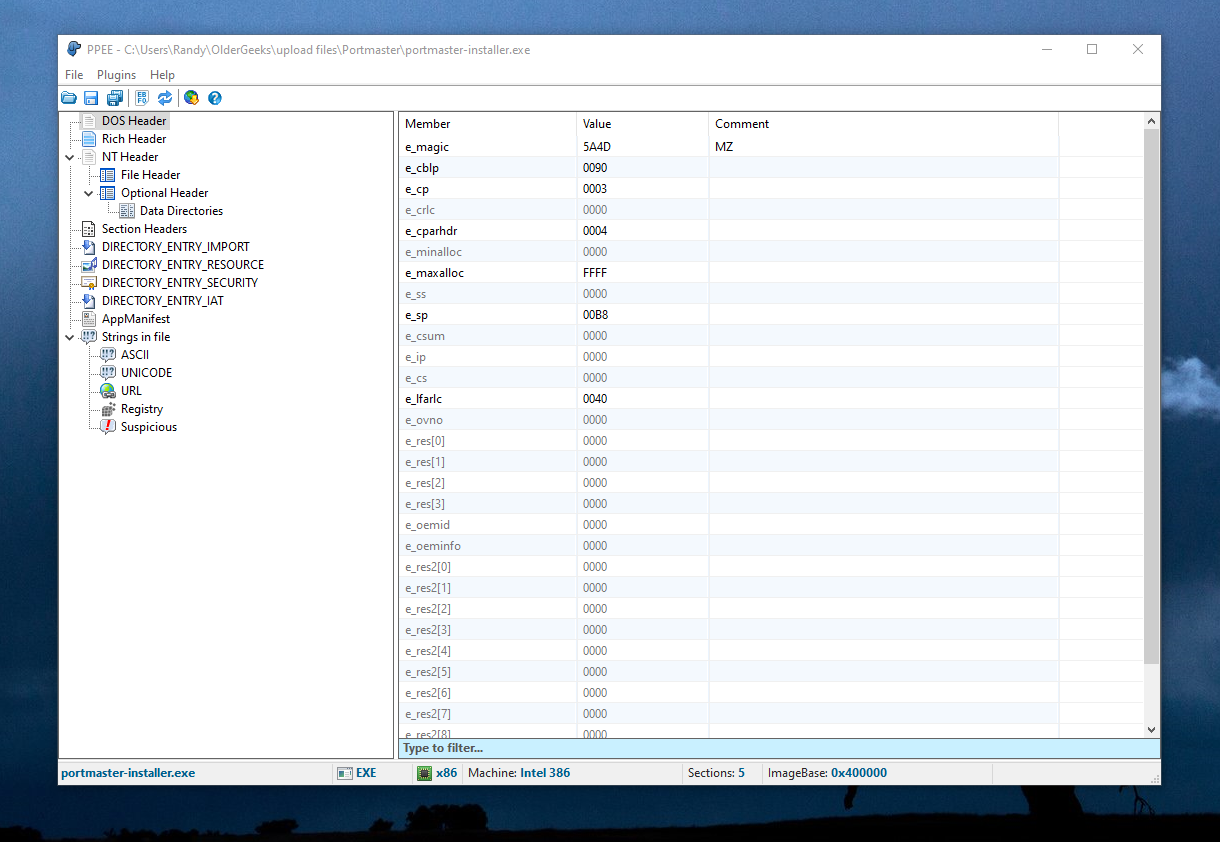This screenshot has width=1220, height=842.
Task: Click portmaster-installer.exe in status bar
Action: pos(128,773)
